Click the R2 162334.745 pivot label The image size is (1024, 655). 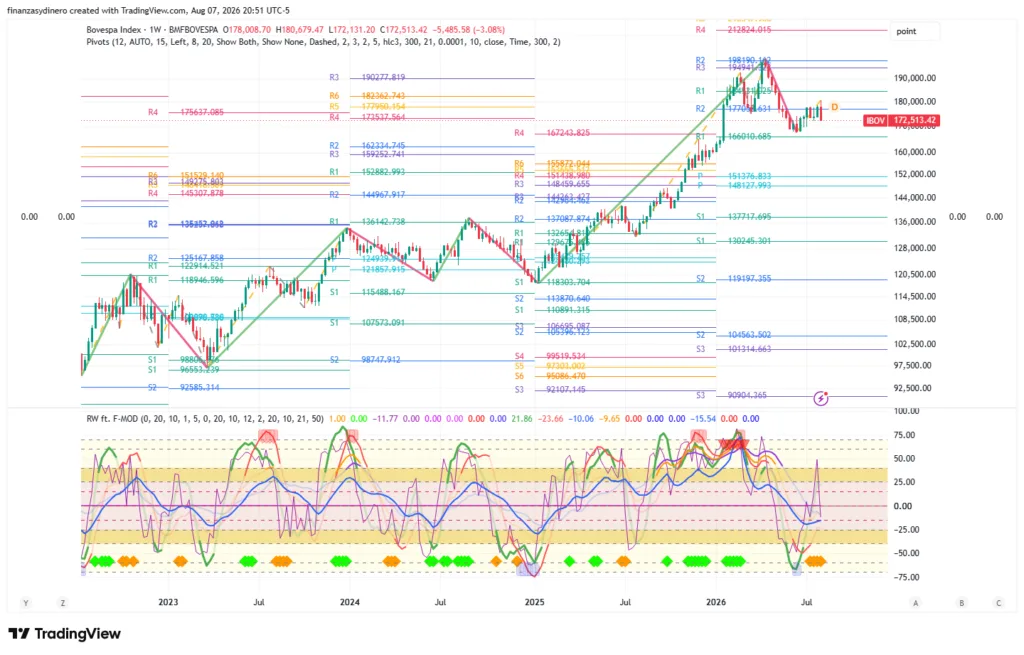pos(367,146)
